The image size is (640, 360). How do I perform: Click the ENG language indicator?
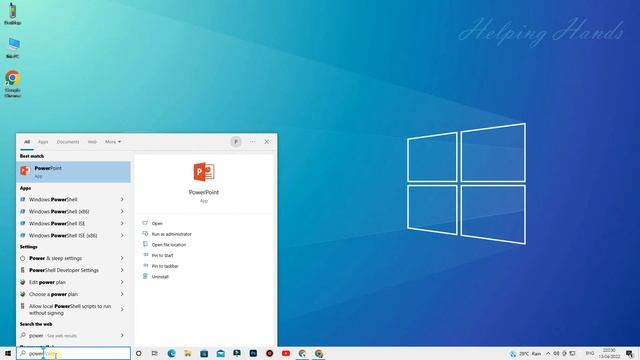tap(590, 353)
